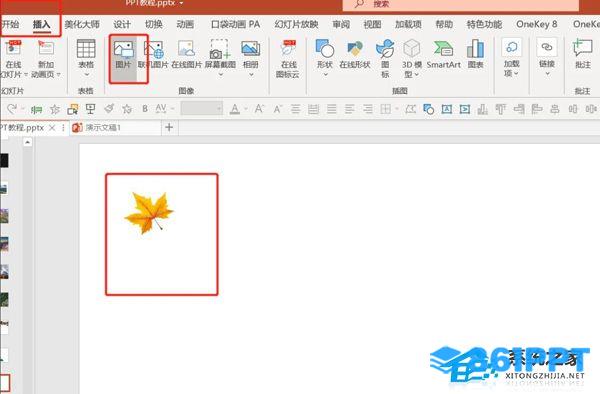Choose the 屏幕截图 screenshot tool
This screenshot has width=600, height=394.
tap(220, 57)
